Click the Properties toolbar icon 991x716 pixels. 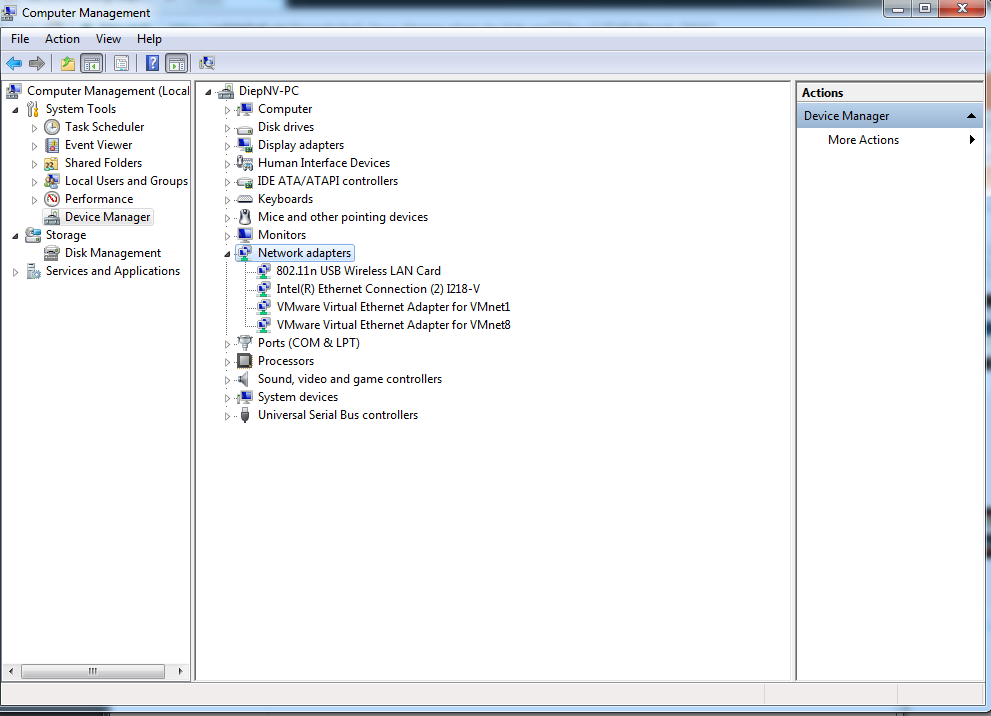click(x=121, y=63)
